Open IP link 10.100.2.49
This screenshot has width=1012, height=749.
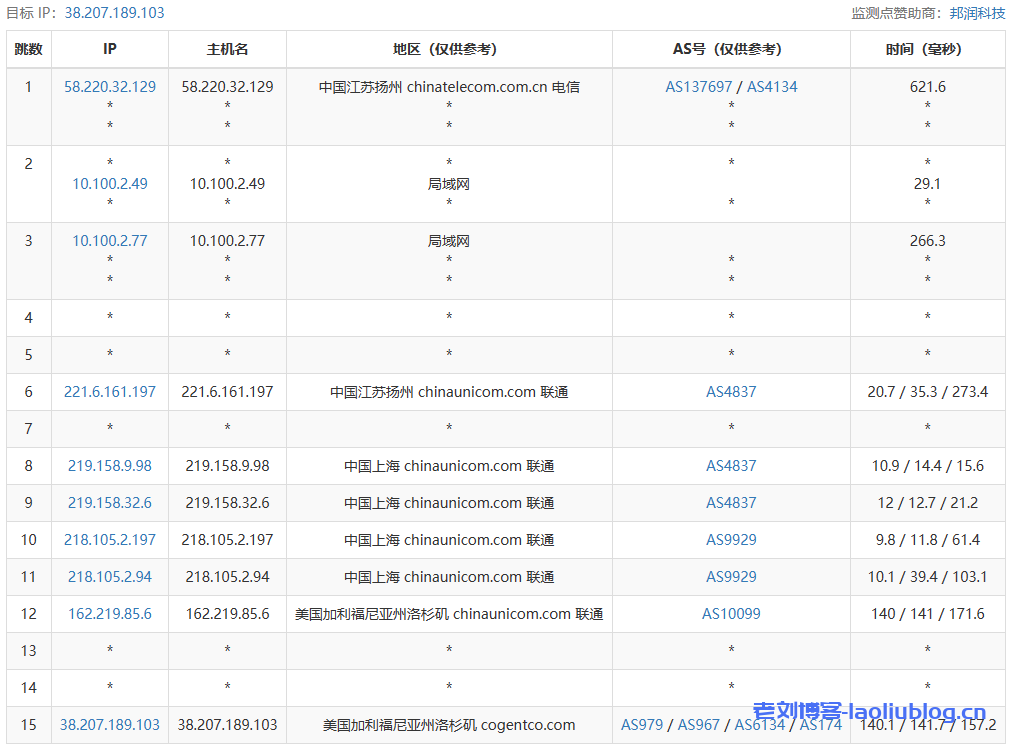click(110, 184)
